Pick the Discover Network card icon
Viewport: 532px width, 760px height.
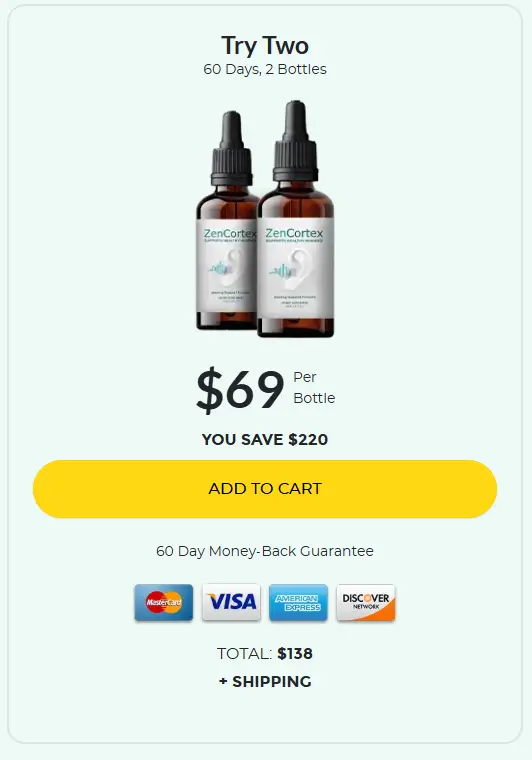click(x=366, y=602)
